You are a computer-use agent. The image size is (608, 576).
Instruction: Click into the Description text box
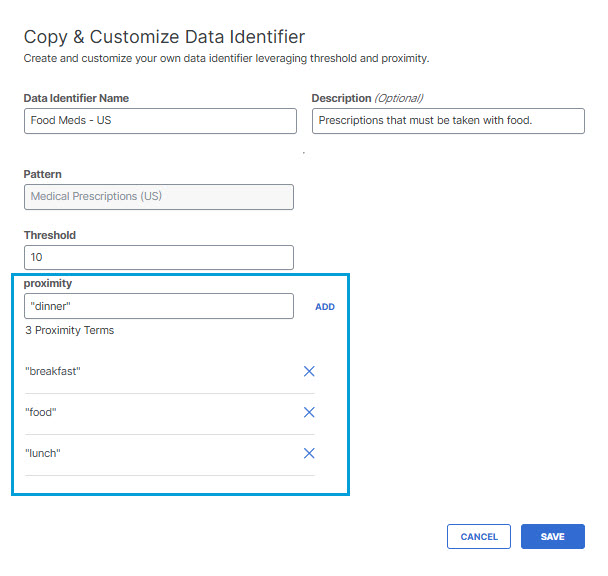click(448, 121)
